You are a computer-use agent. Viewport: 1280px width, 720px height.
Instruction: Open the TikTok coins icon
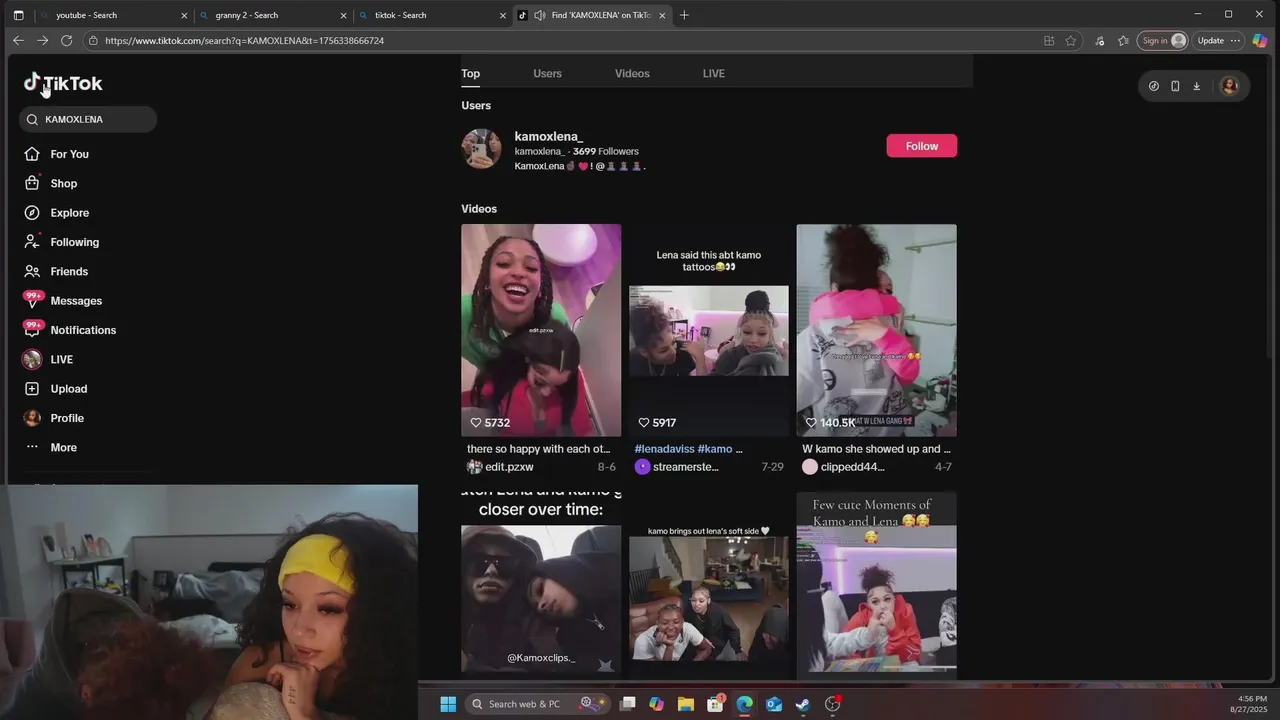coord(1153,86)
